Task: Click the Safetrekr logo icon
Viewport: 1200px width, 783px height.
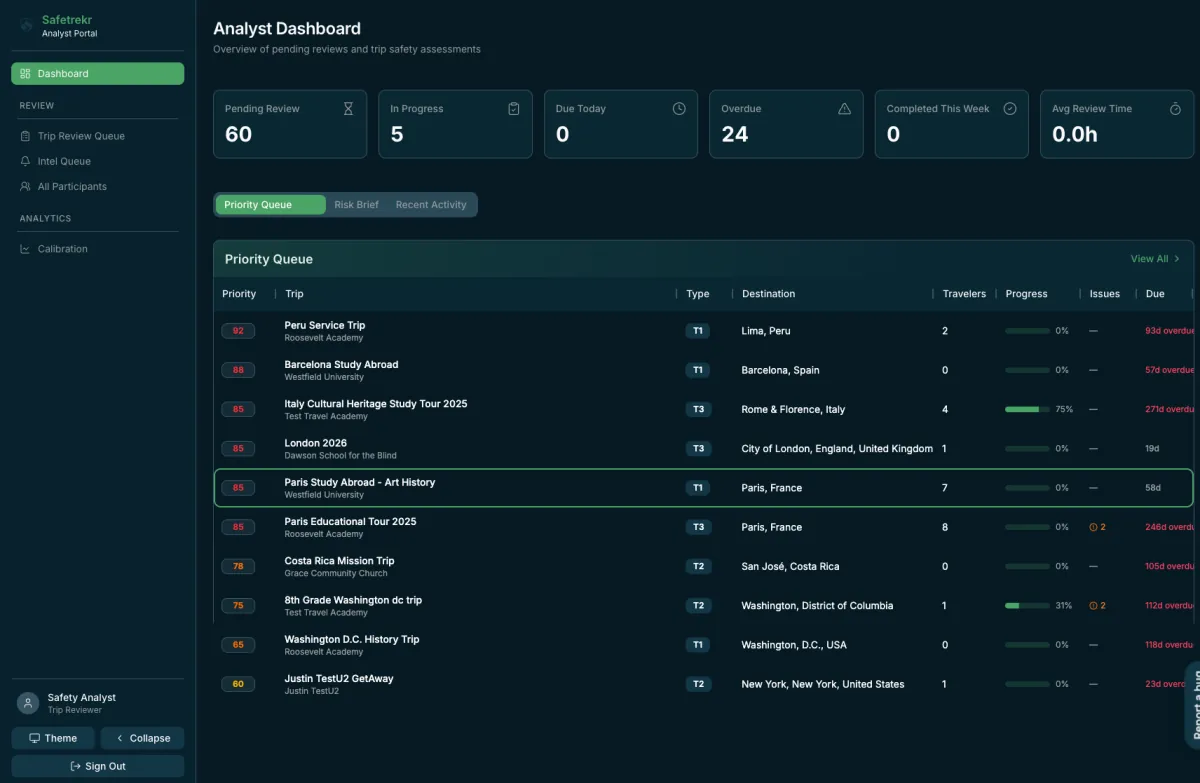Action: click(x=26, y=26)
